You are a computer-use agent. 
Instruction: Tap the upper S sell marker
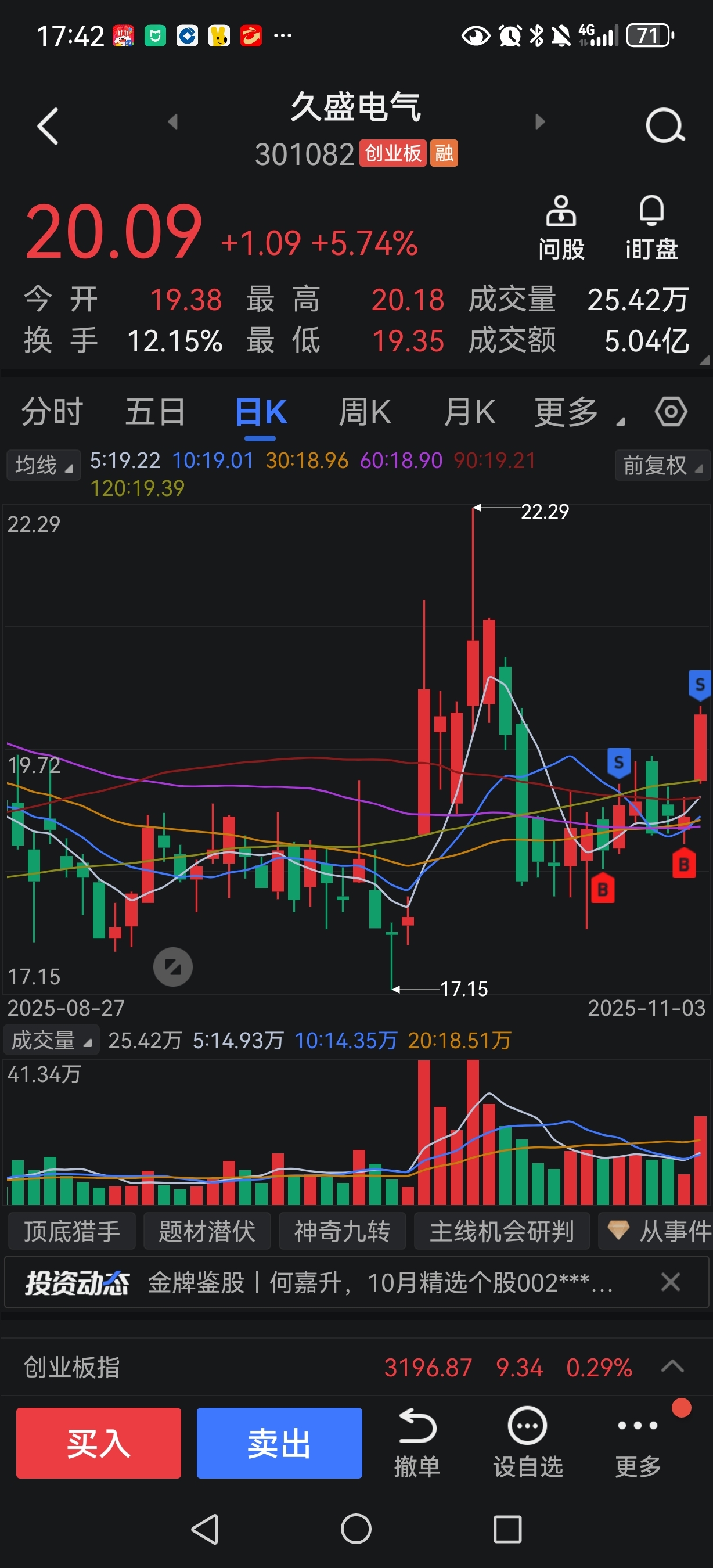(x=700, y=685)
